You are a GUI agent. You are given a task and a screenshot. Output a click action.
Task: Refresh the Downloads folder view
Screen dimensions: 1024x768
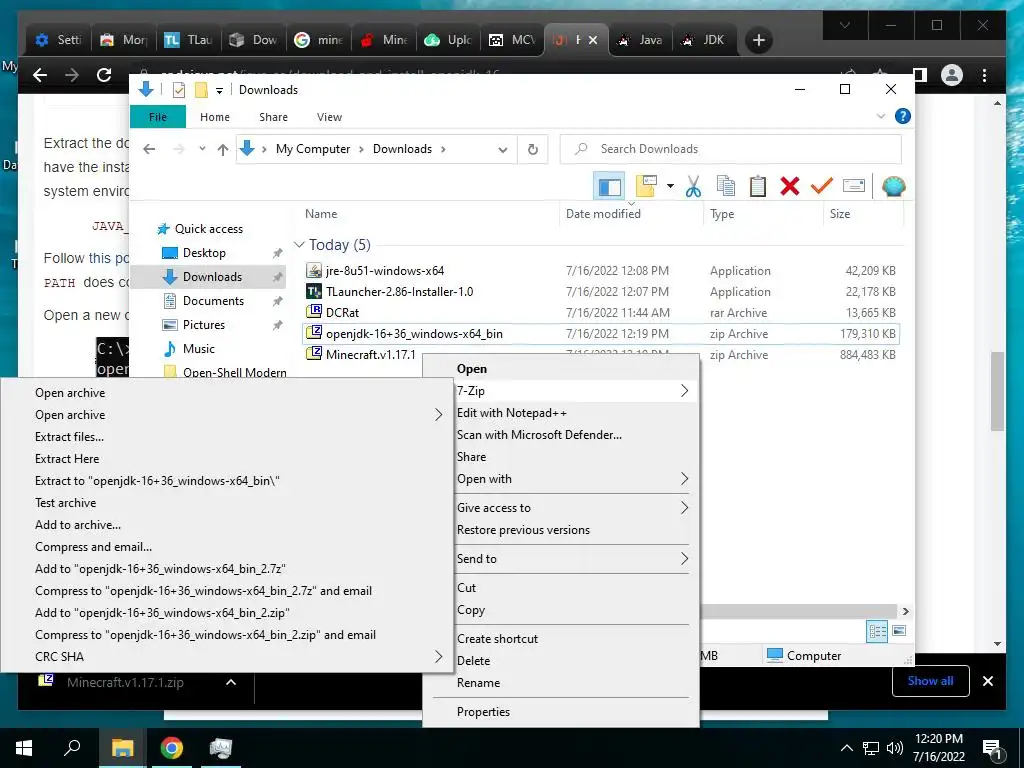coord(533,150)
